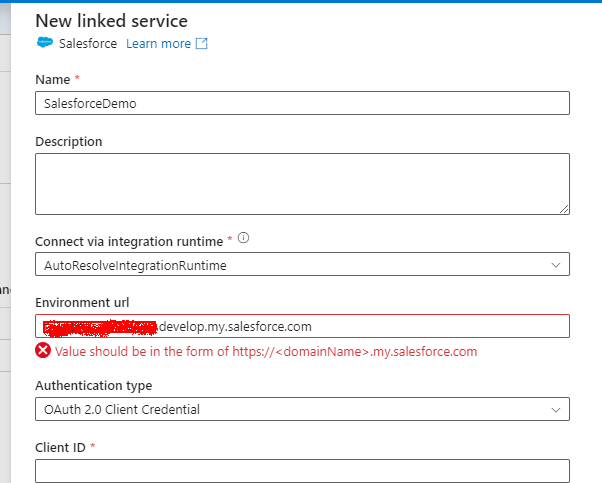Screen dimensions: 602x483
Task: Click the Client ID input field
Action: [x=302, y=471]
